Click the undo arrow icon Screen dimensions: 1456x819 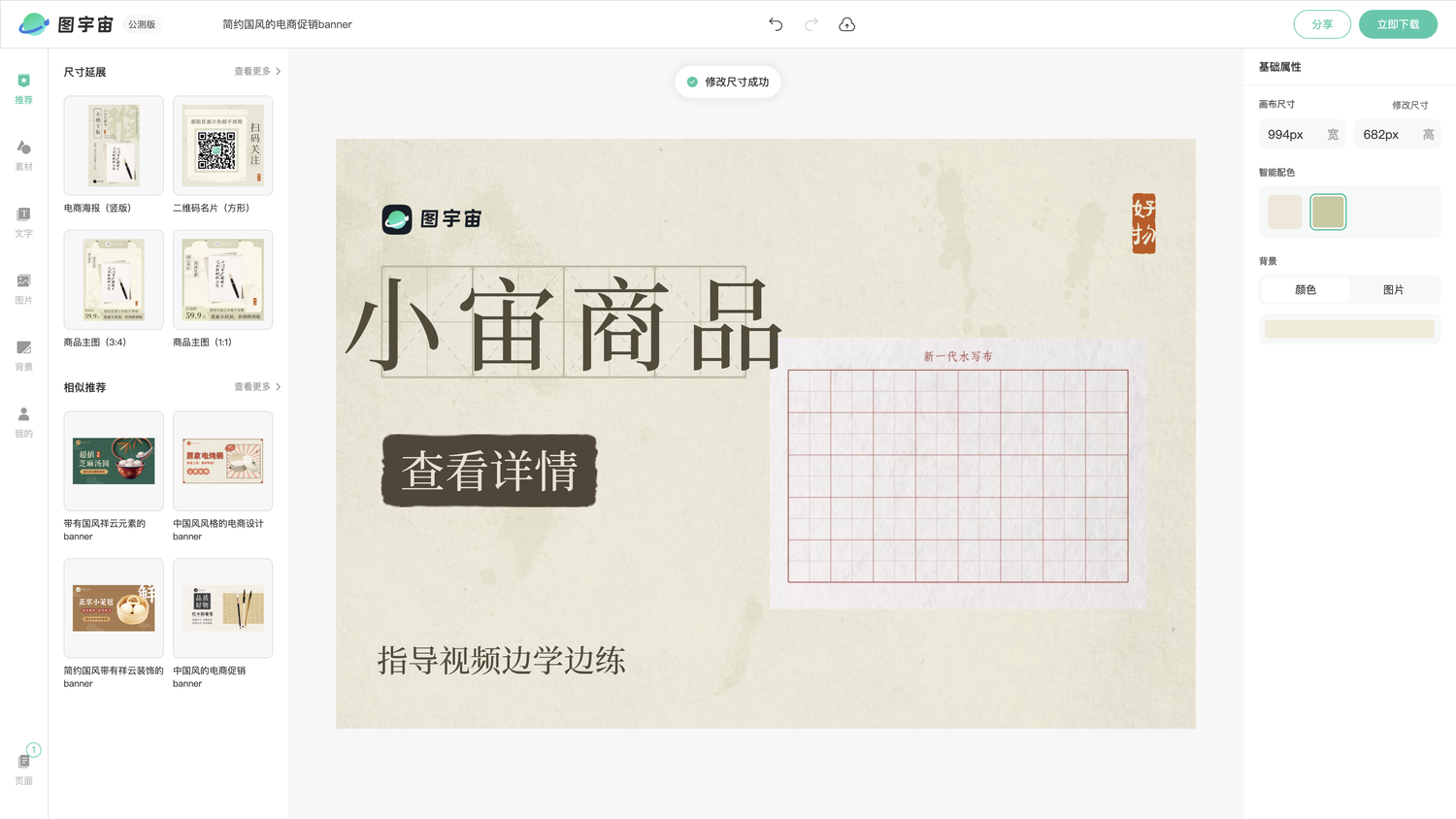pos(776,24)
